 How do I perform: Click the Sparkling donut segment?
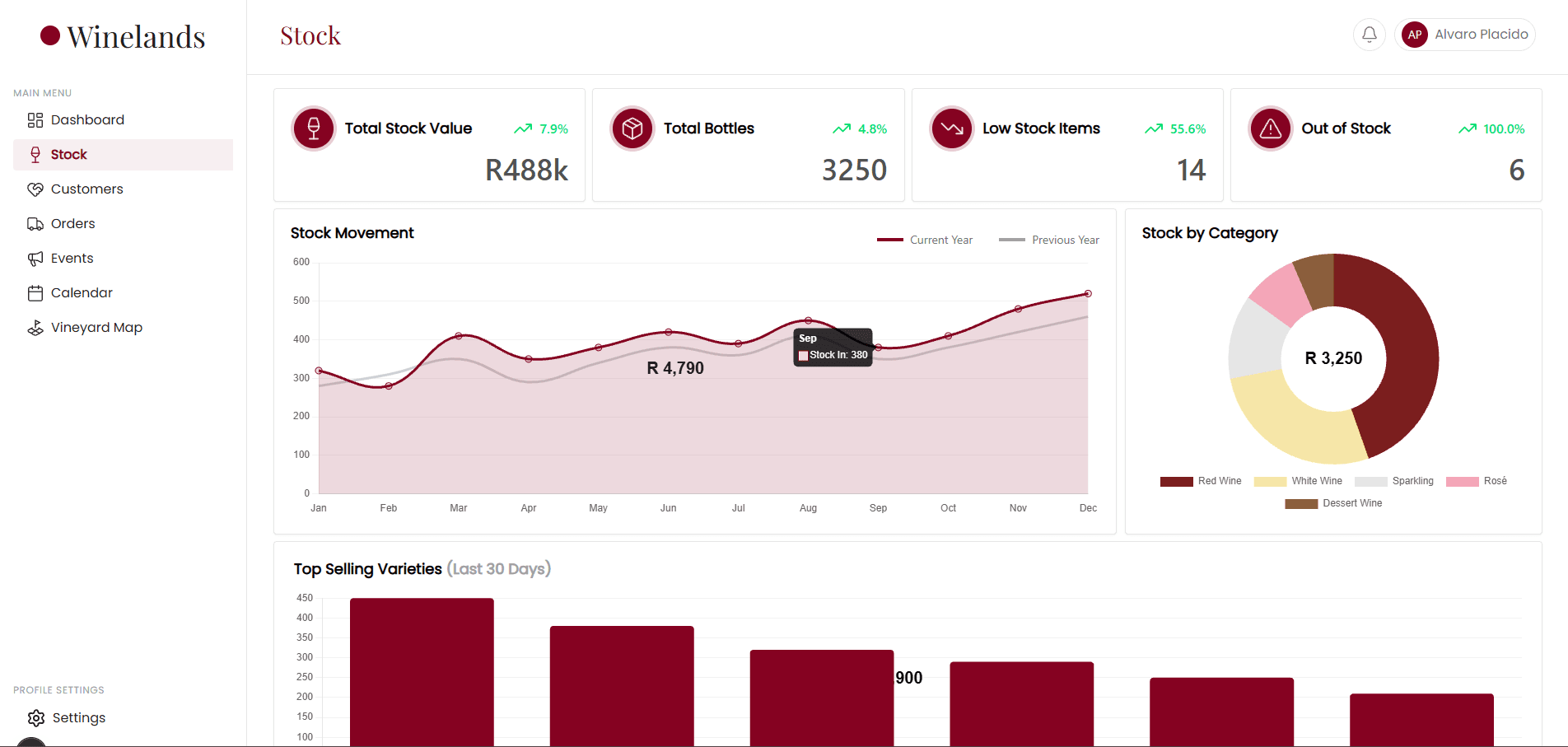[x=1255, y=342]
